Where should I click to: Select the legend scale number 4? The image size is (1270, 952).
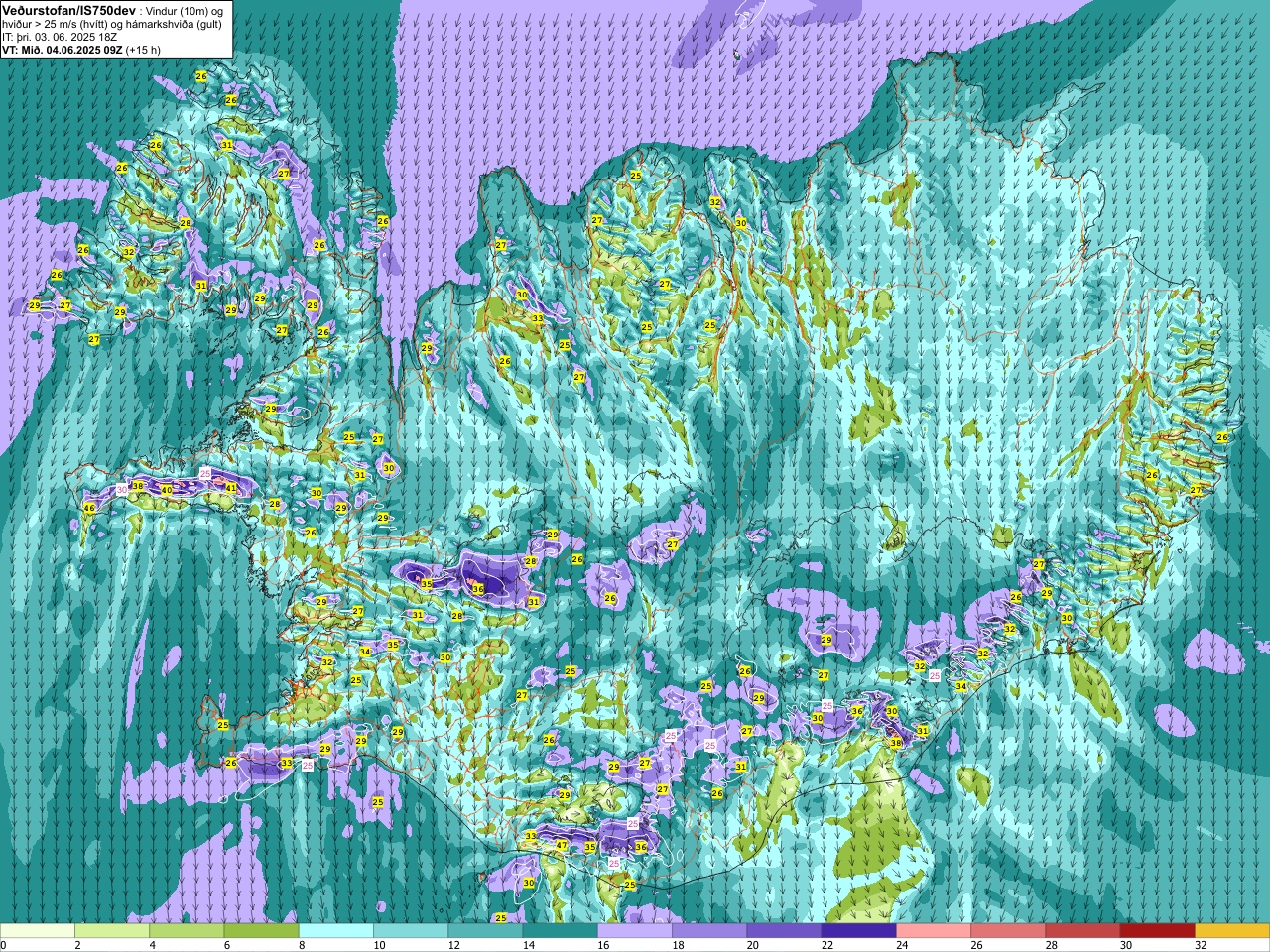coord(152,945)
